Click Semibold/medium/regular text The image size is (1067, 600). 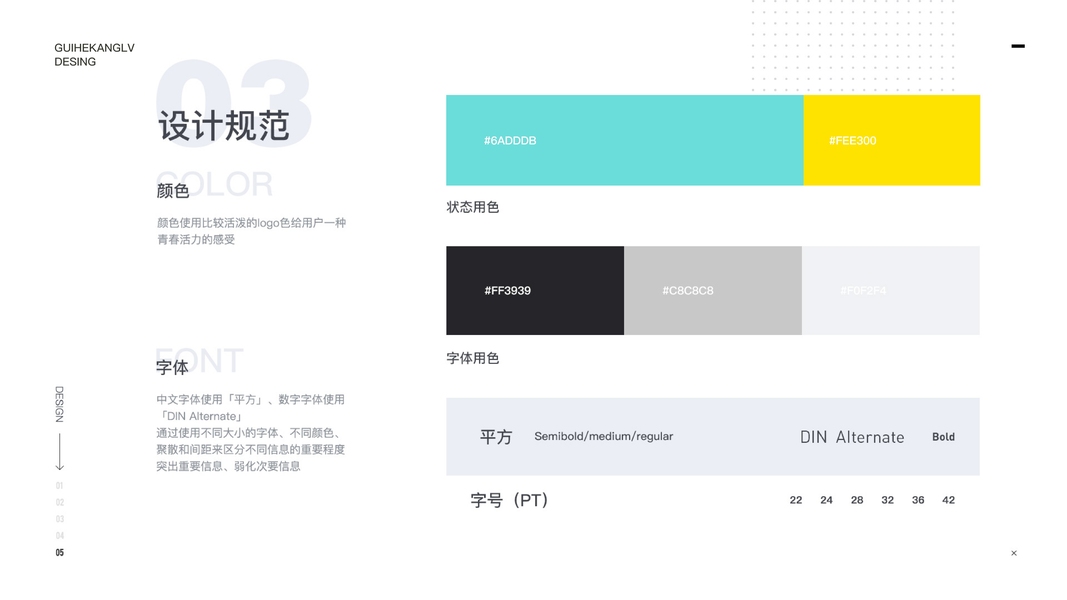point(604,436)
